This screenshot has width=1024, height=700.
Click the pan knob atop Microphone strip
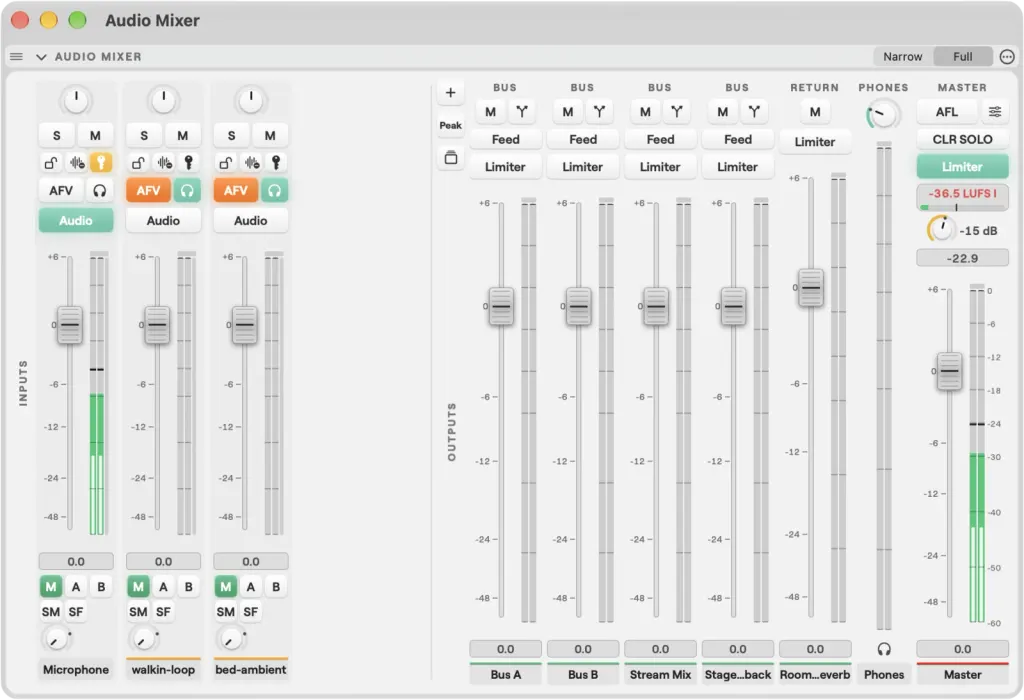pyautogui.click(x=76, y=100)
